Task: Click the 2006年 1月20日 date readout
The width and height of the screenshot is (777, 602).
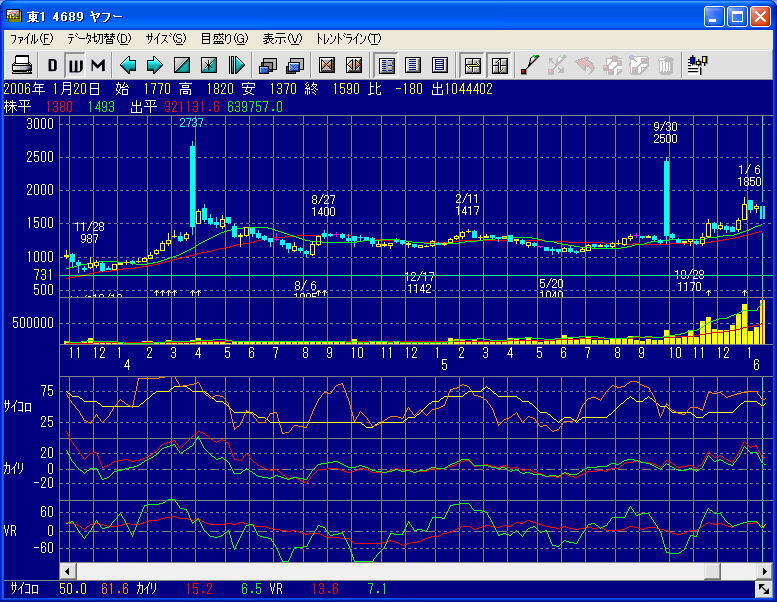Action: [52, 89]
